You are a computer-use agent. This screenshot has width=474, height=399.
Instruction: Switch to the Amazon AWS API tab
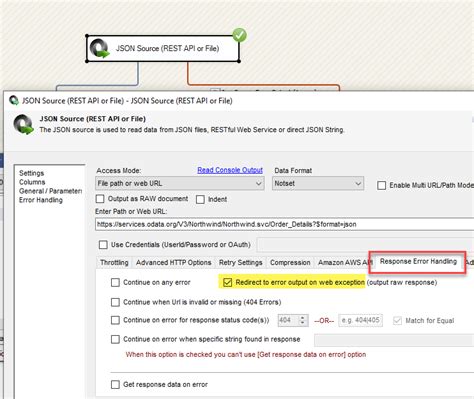(344, 263)
